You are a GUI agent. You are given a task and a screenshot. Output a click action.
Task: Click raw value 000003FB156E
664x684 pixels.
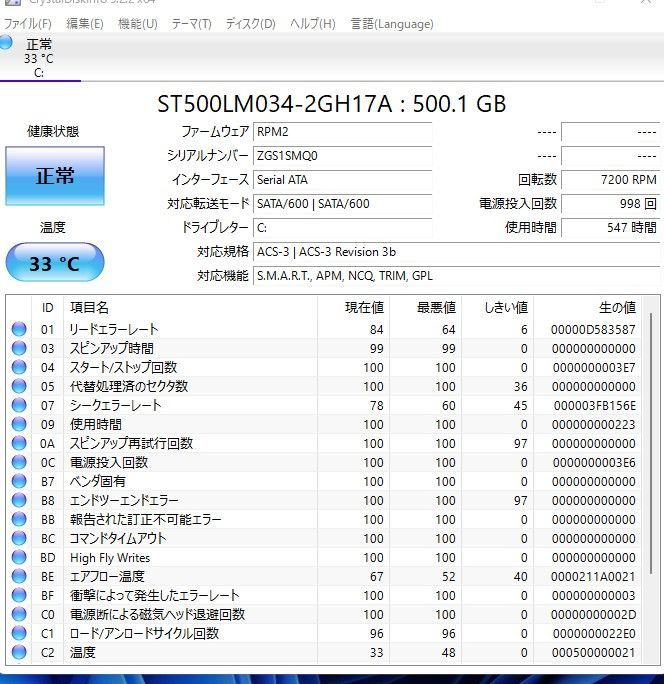point(595,406)
